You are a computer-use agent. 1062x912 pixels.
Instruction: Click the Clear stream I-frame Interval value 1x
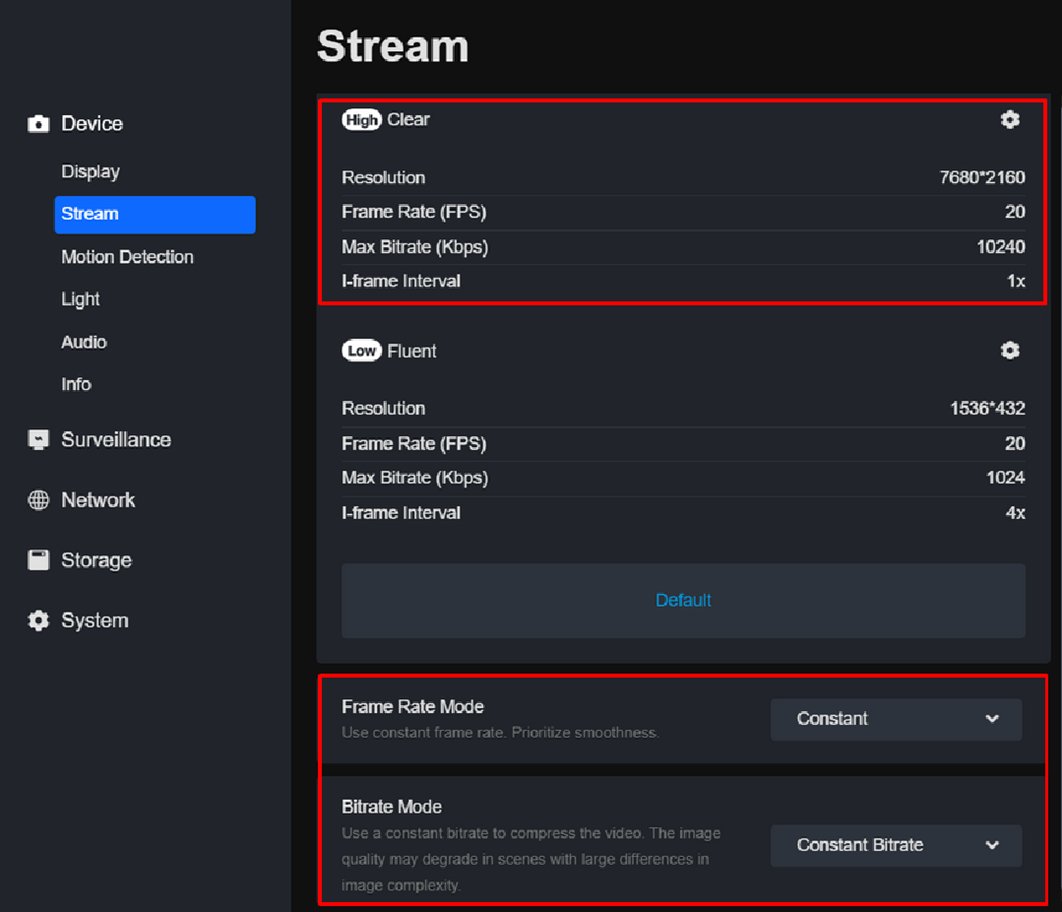tap(1015, 281)
